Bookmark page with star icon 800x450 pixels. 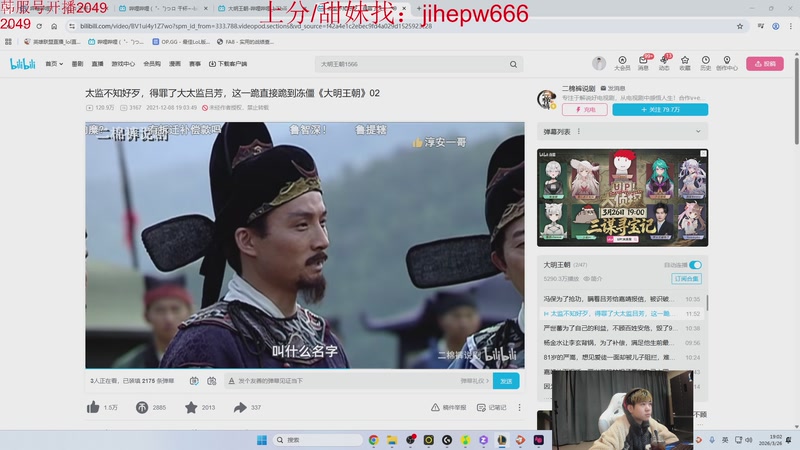coord(740,26)
